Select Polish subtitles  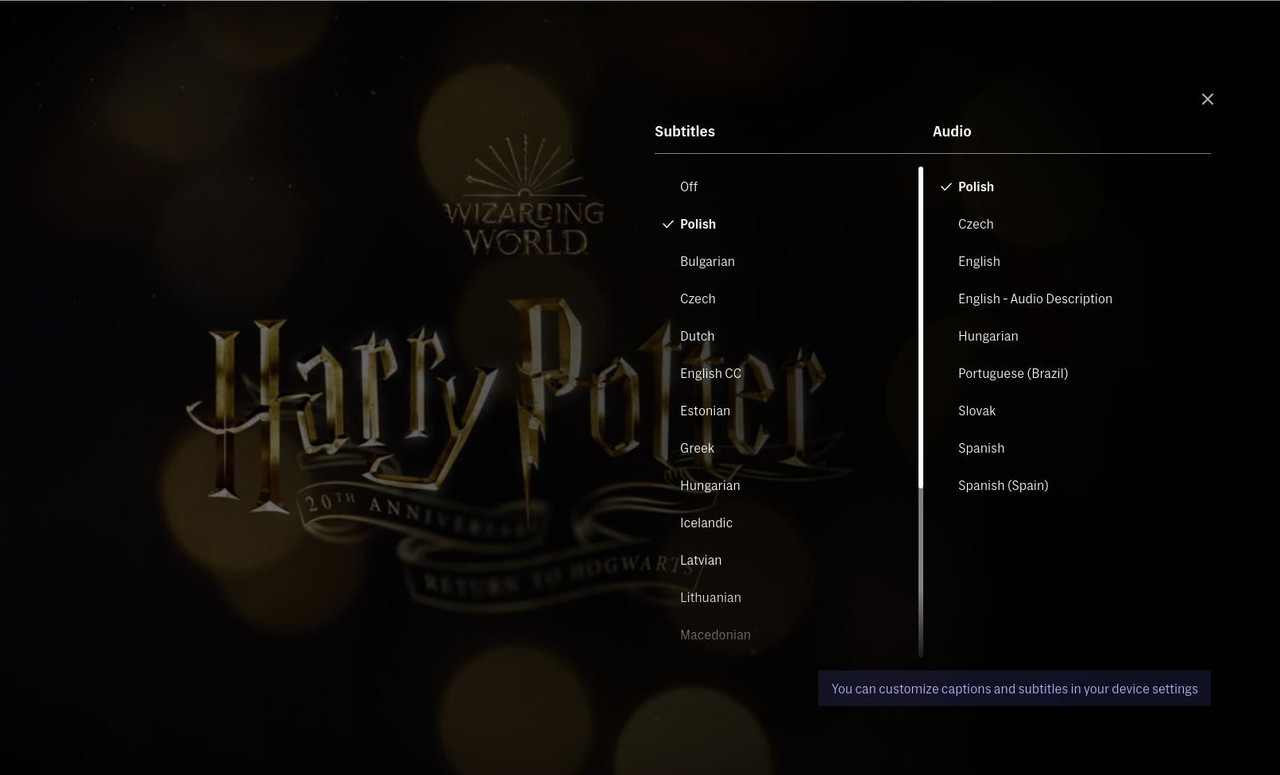698,224
